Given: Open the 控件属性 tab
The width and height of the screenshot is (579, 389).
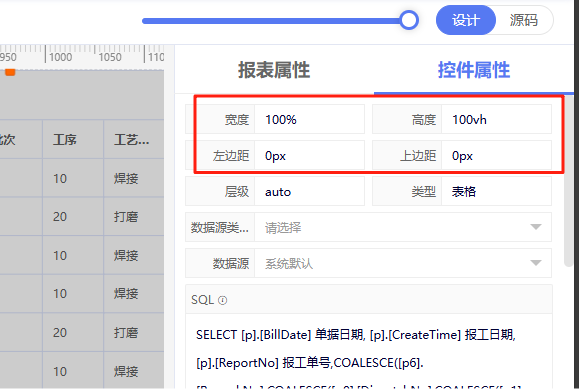Looking at the screenshot, I should click(474, 70).
